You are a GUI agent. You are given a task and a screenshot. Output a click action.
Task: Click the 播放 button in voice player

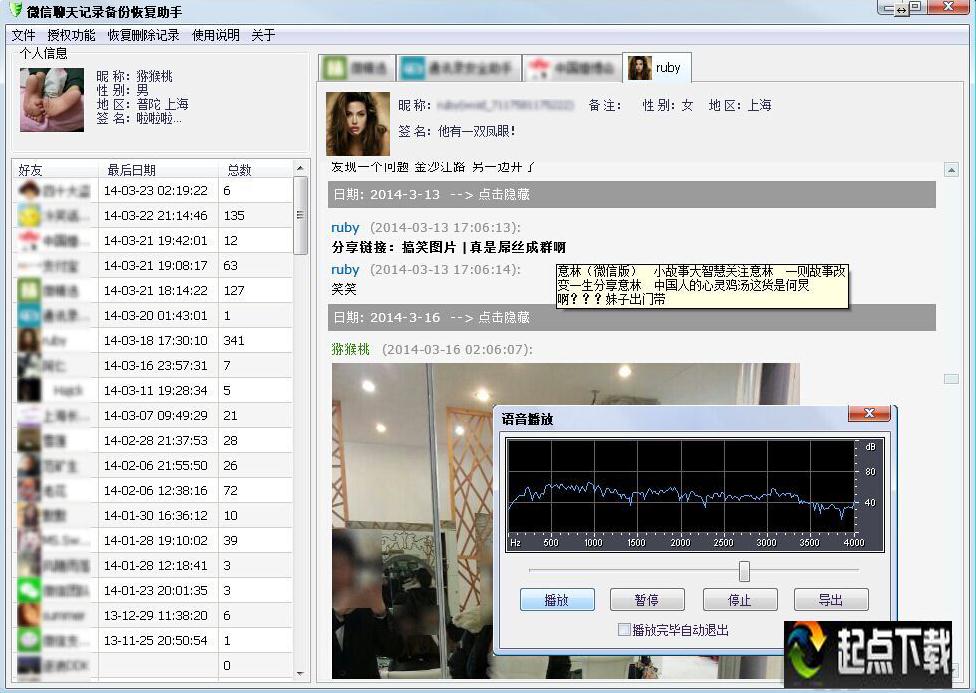pos(557,600)
